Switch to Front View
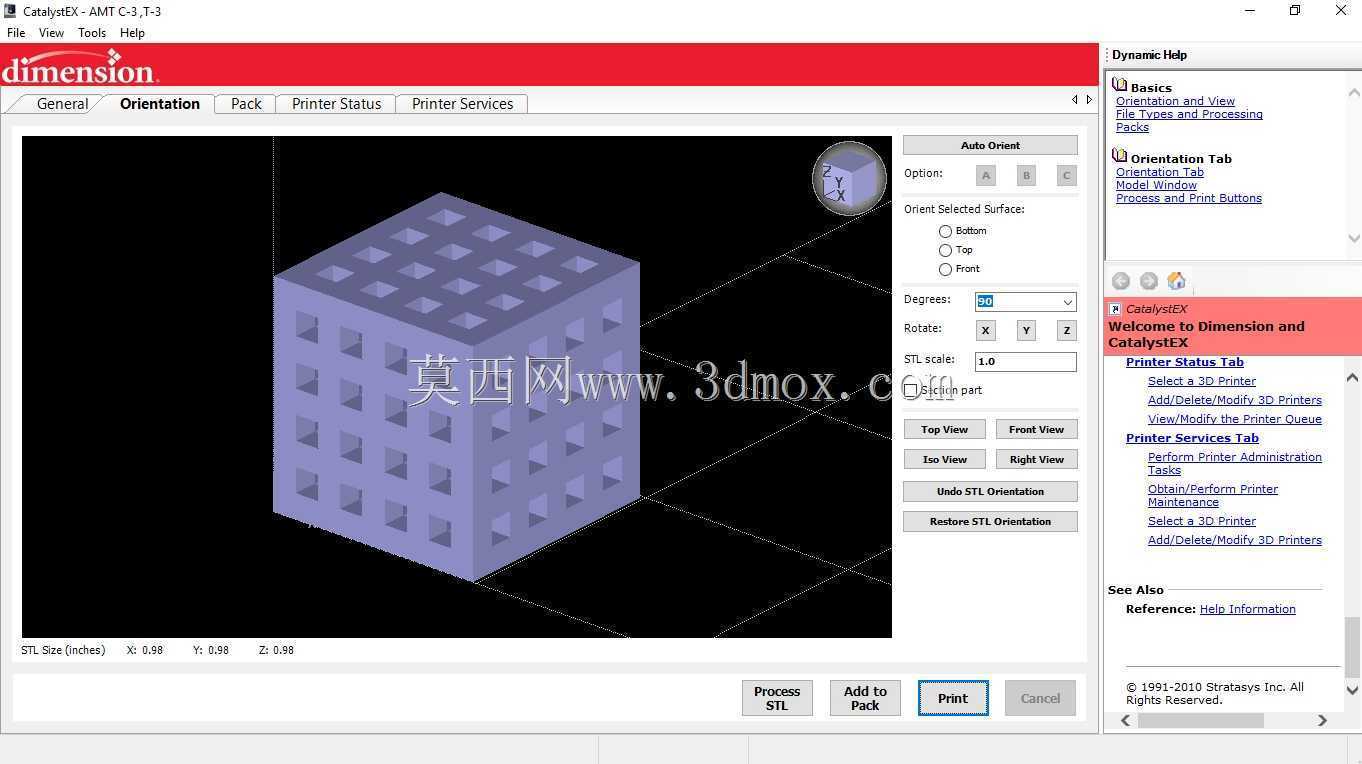Image resolution: width=1362 pixels, height=764 pixels. coord(1036,429)
